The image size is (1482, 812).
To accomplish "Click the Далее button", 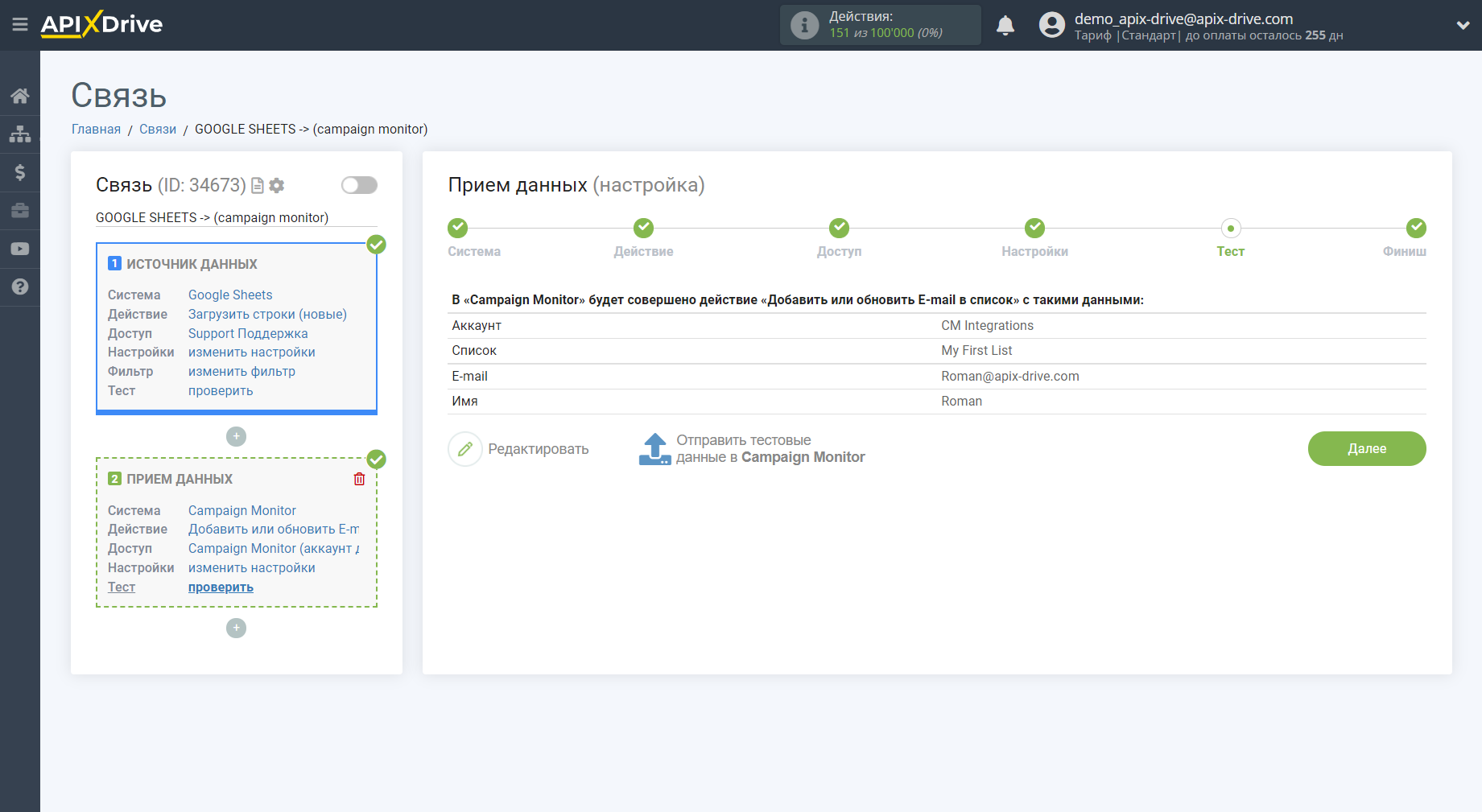I will [1367, 448].
